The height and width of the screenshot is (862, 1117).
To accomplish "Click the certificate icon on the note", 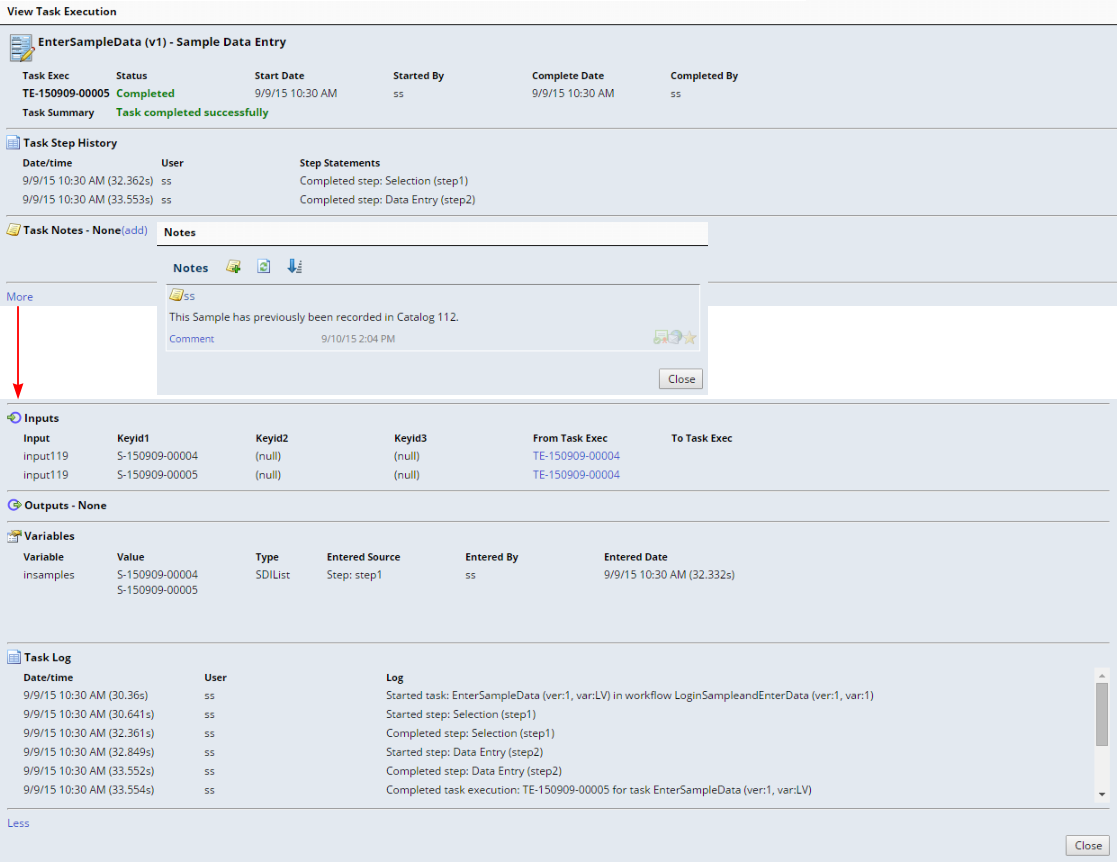I will [x=660, y=337].
